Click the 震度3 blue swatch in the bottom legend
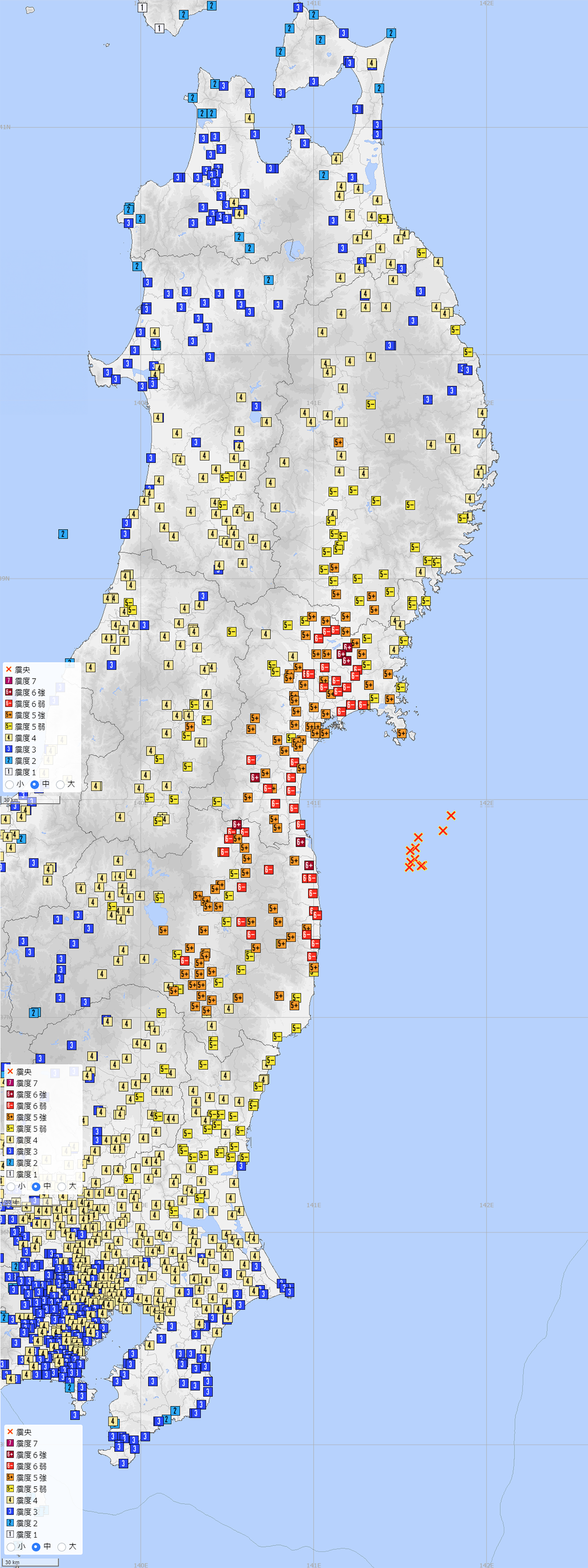Screen dimensions: 588x1568 coord(10,1511)
